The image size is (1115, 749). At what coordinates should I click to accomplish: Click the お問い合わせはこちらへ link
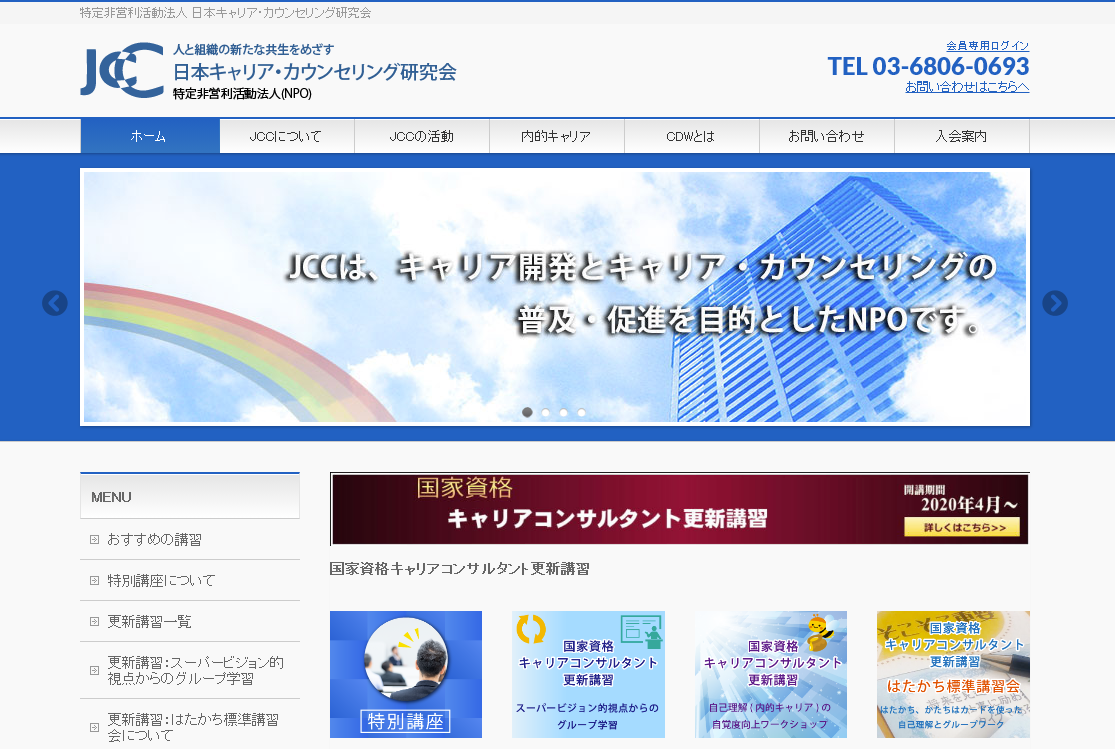pyautogui.click(x=967, y=87)
